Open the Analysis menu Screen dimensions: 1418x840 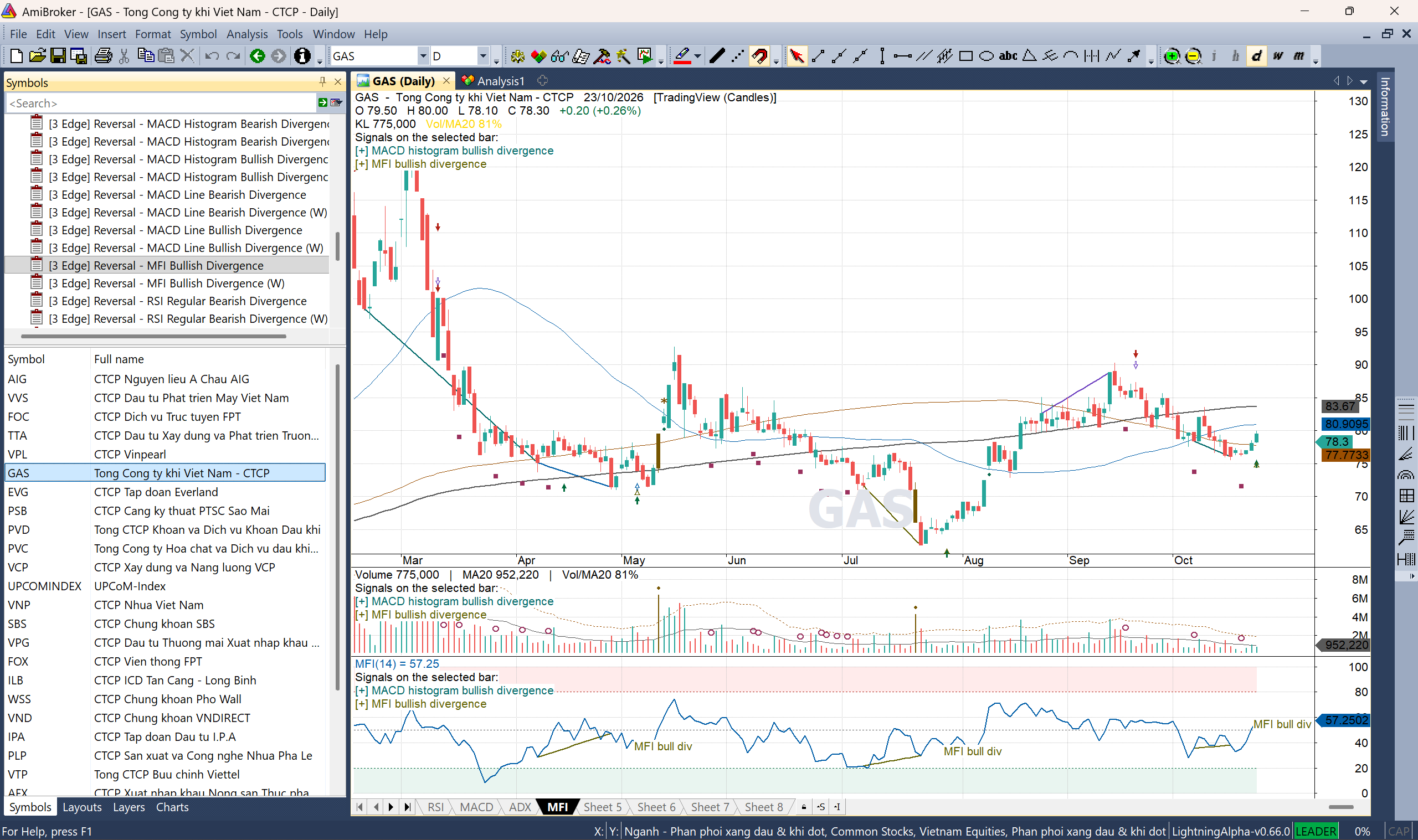[247, 34]
